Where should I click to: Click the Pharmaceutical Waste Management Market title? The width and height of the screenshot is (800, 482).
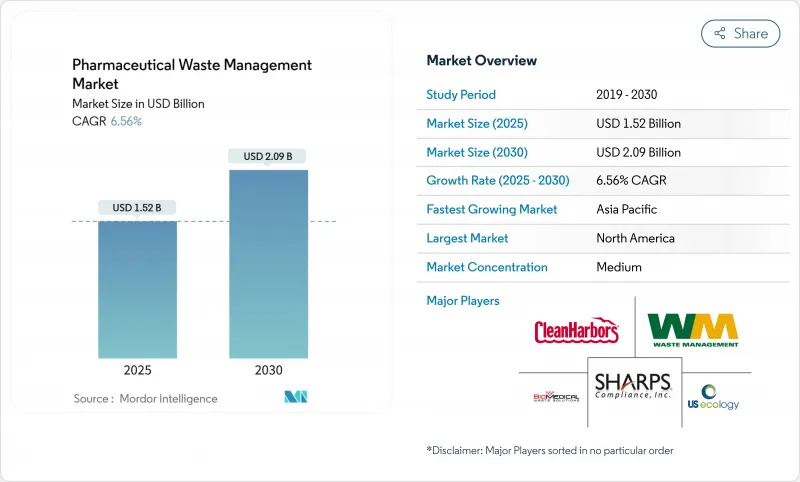coord(192,75)
